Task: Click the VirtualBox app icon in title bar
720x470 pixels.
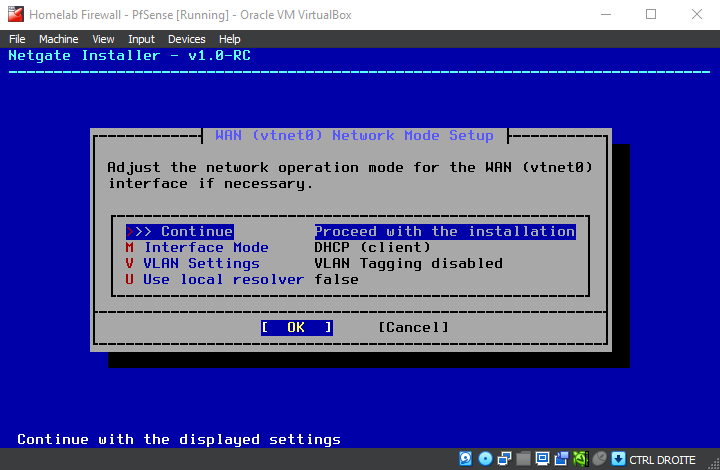Action: (x=16, y=14)
